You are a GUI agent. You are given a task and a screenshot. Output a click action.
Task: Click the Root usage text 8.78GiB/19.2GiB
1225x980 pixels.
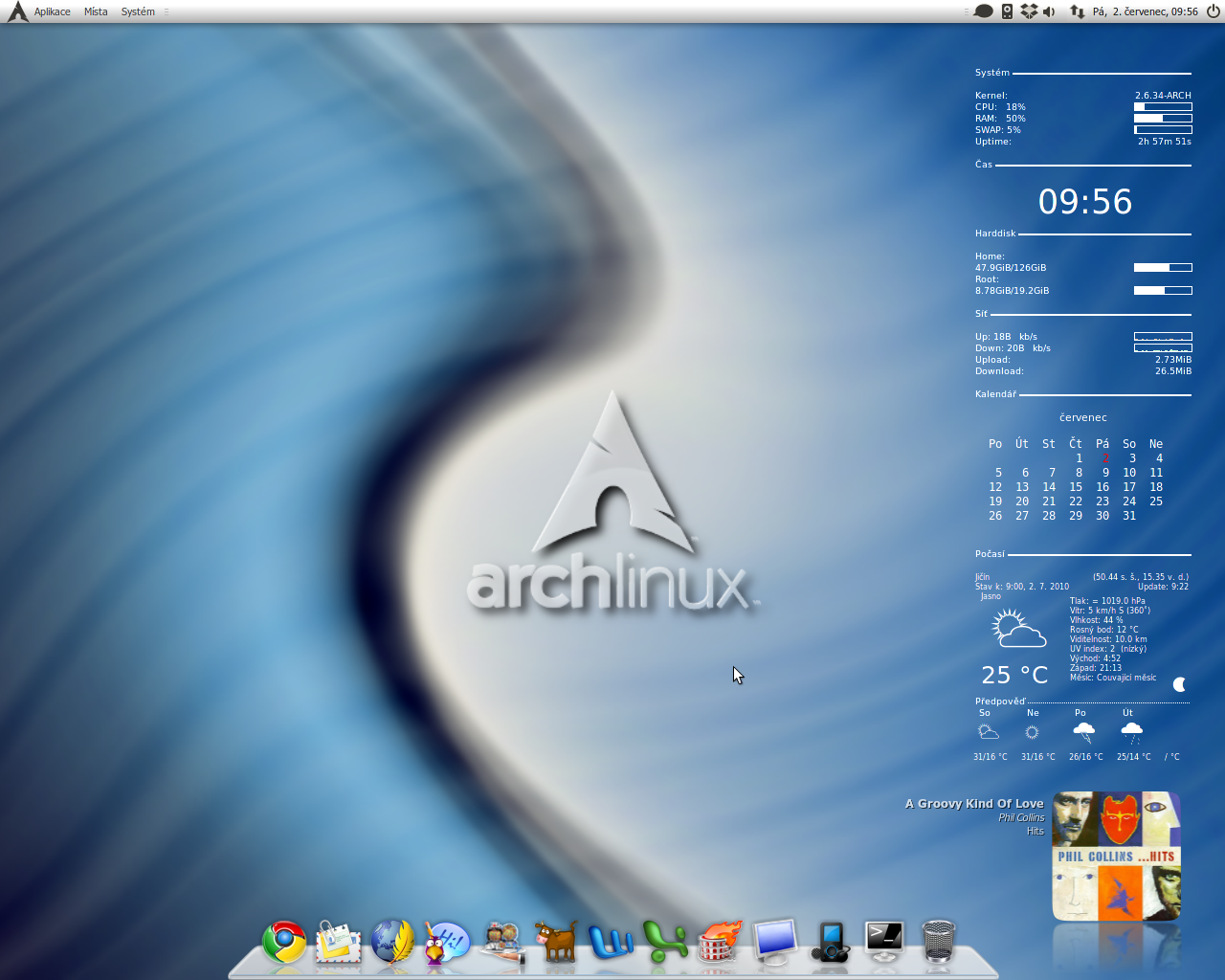tap(1012, 291)
